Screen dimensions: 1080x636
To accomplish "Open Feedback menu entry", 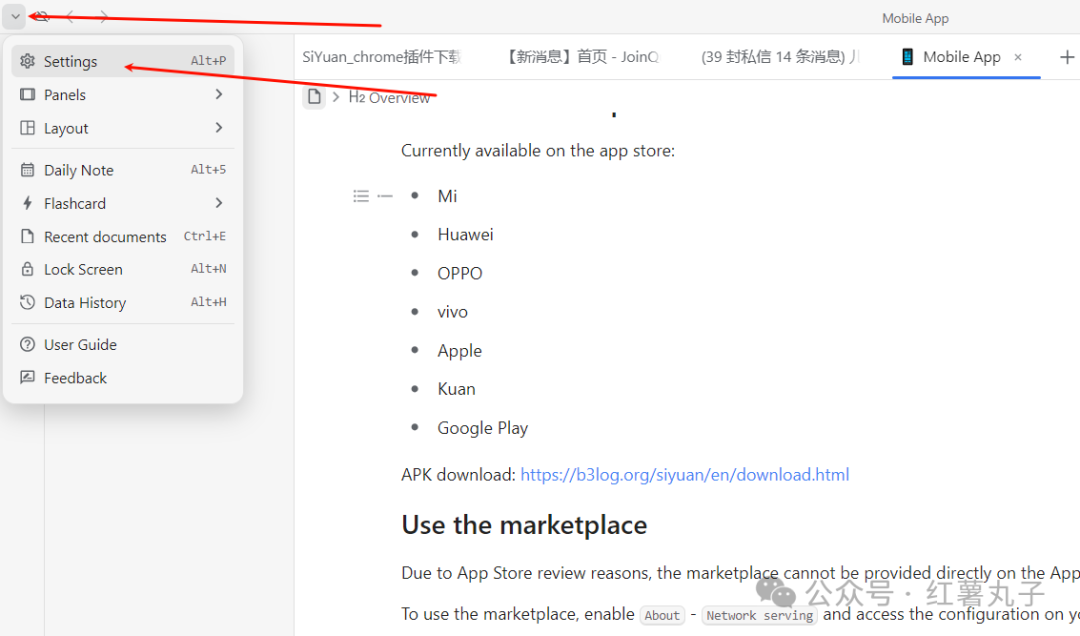I will [123, 378].
